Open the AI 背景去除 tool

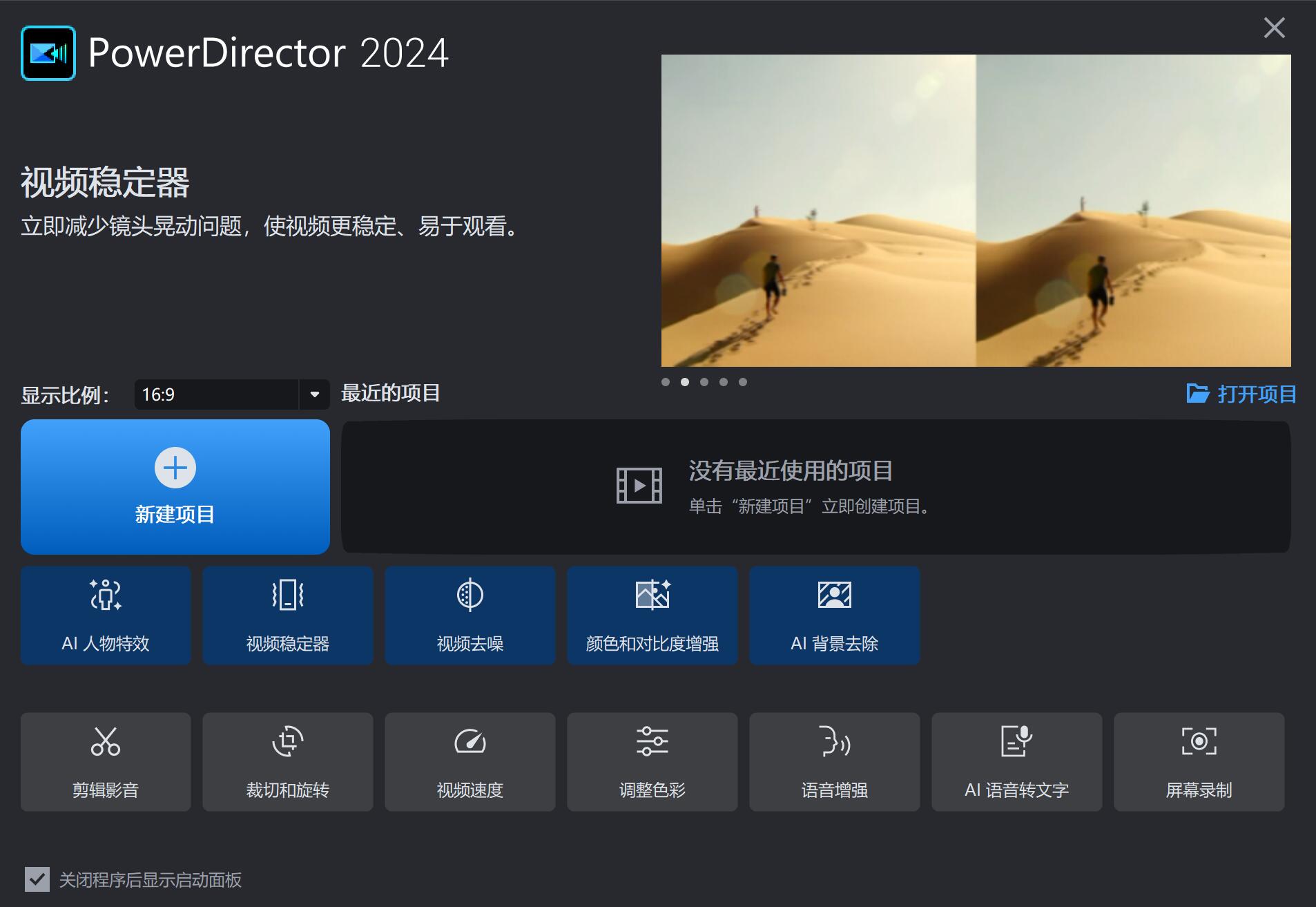tap(835, 615)
